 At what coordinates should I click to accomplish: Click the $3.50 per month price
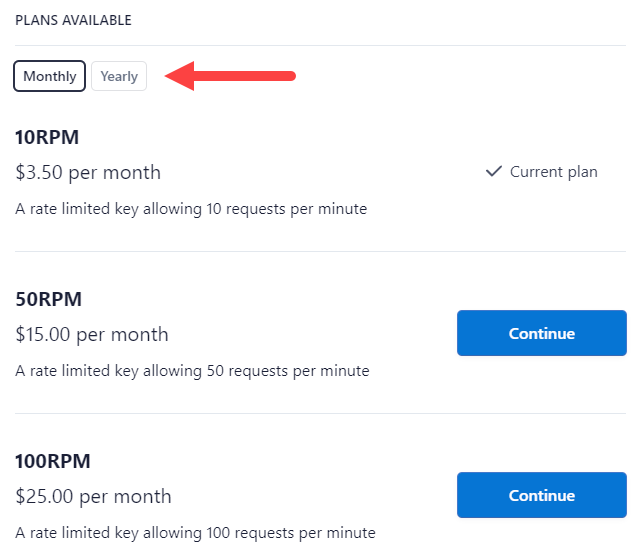(88, 172)
